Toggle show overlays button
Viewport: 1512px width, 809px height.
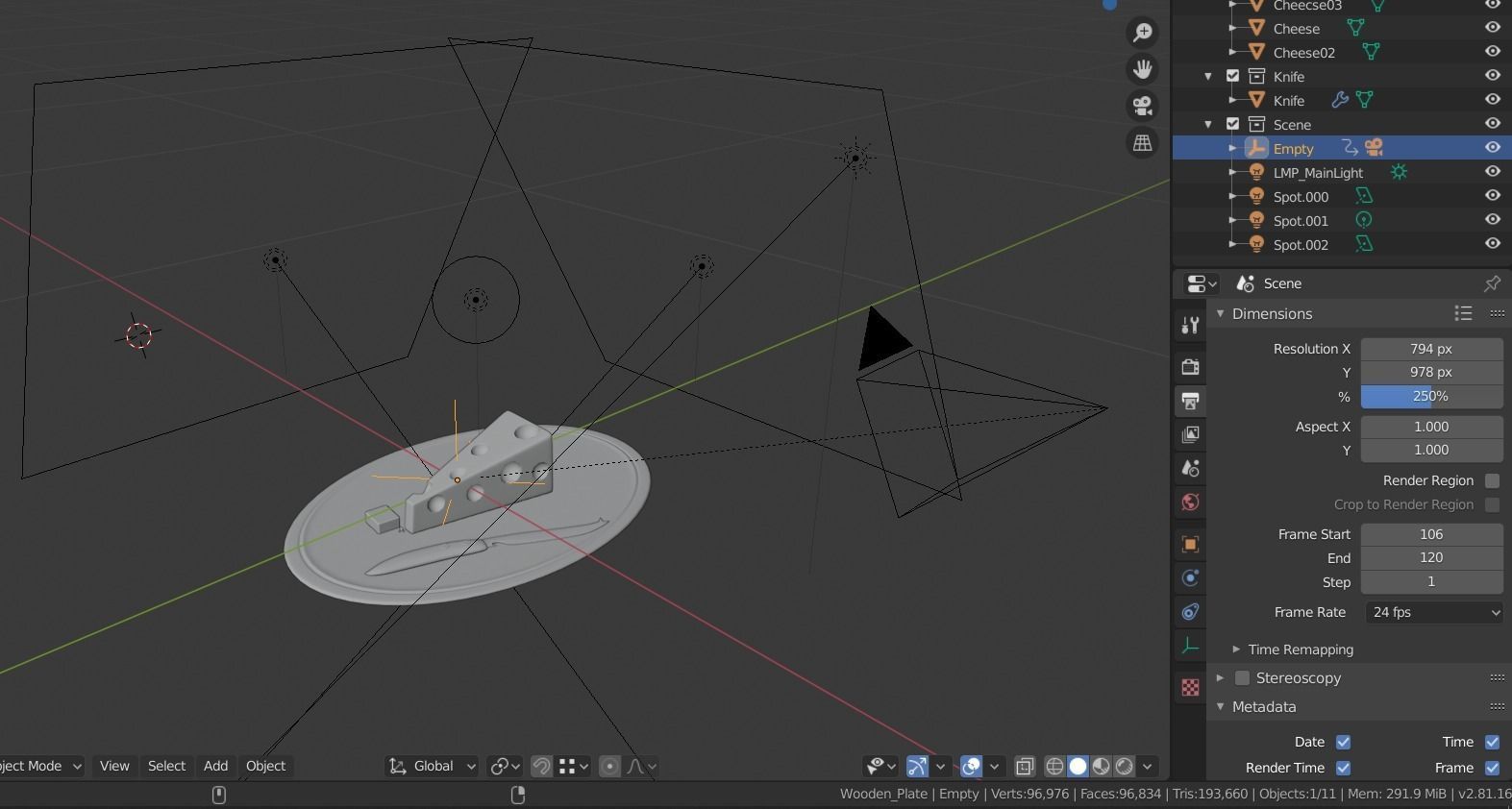point(971,766)
